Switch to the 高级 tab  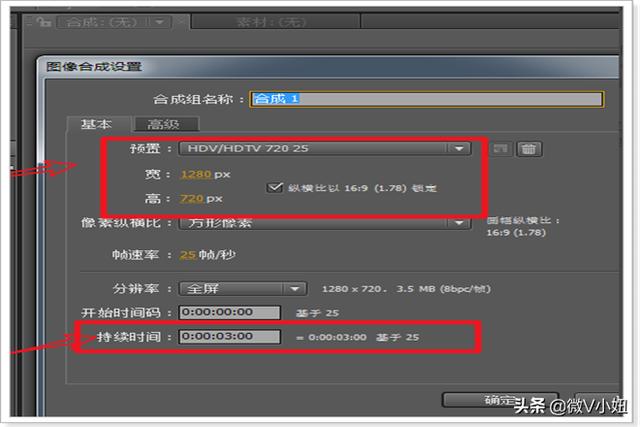click(x=164, y=124)
